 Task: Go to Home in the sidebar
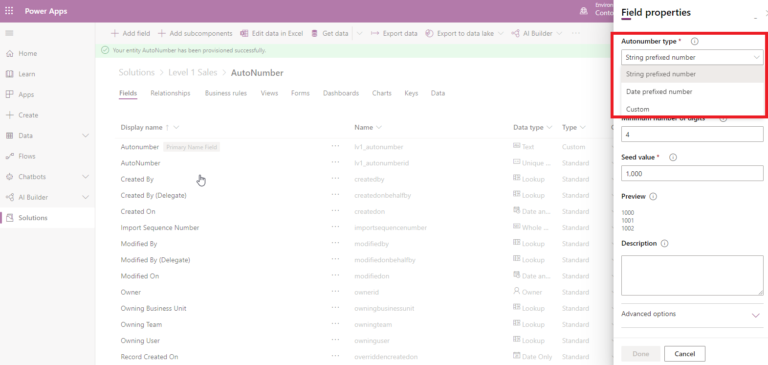click(x=27, y=53)
